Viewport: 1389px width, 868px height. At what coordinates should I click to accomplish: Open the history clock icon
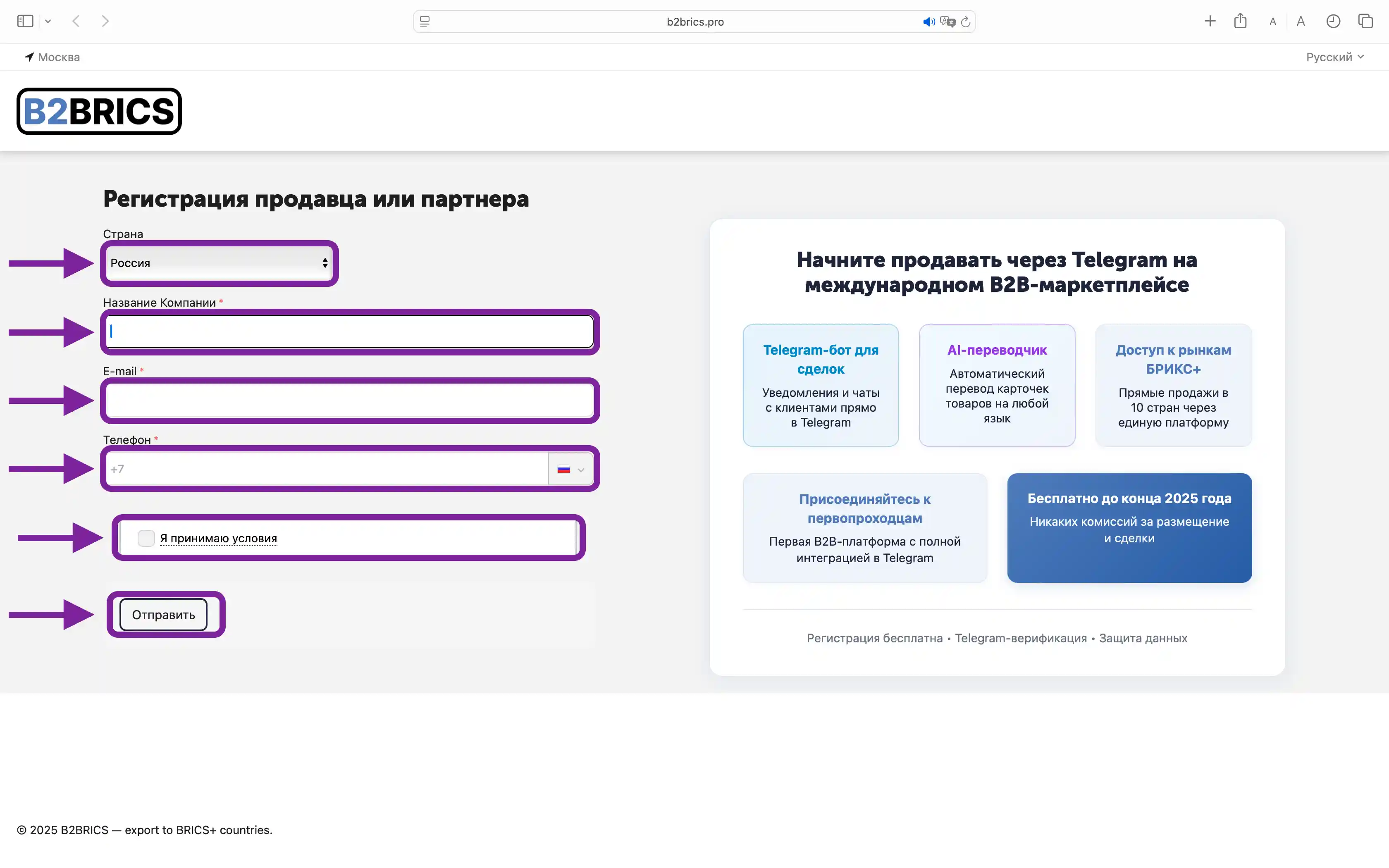pyautogui.click(x=1333, y=21)
